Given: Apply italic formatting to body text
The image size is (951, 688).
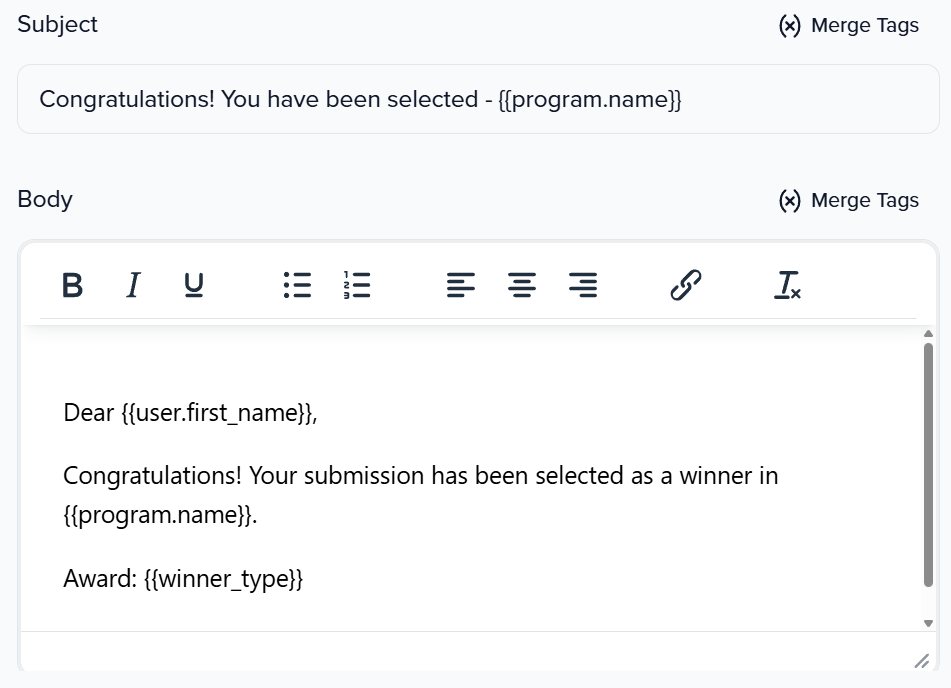Looking at the screenshot, I should pyautogui.click(x=132, y=286).
